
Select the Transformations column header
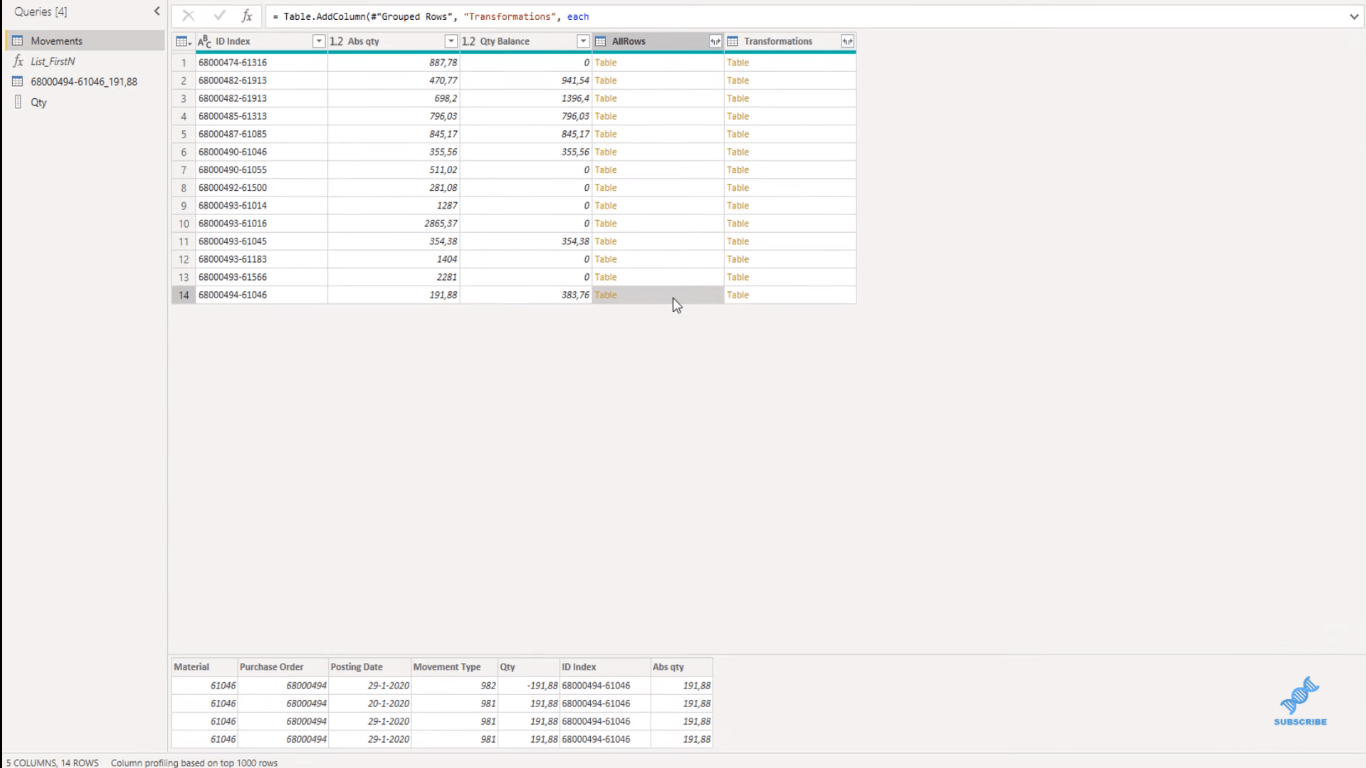[x=789, y=41]
